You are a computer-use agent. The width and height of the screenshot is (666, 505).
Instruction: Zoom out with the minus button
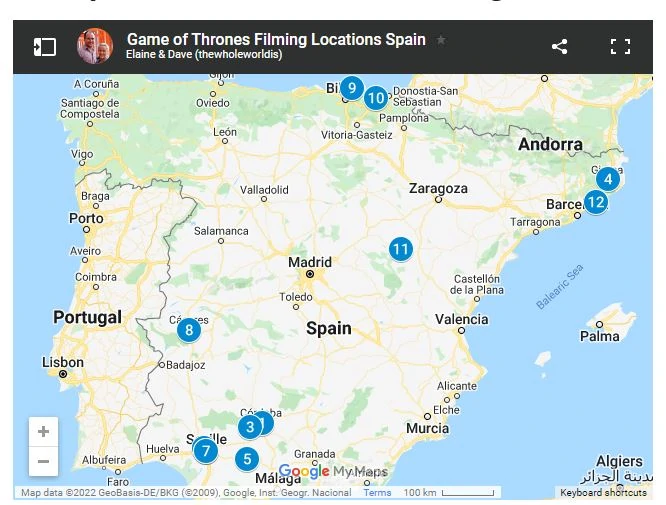click(x=43, y=461)
